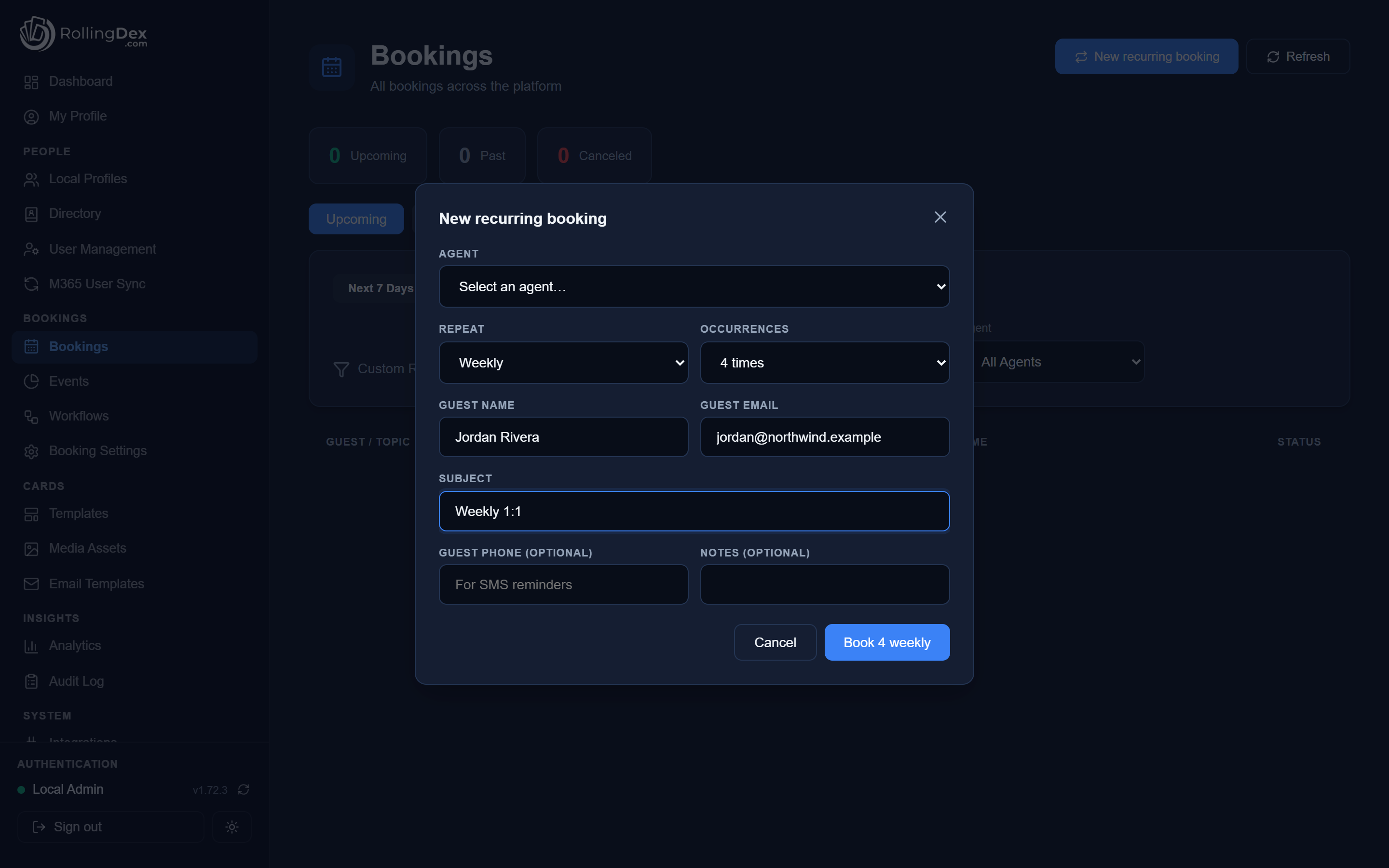Open the All Agents filter dropdown

click(1058, 362)
